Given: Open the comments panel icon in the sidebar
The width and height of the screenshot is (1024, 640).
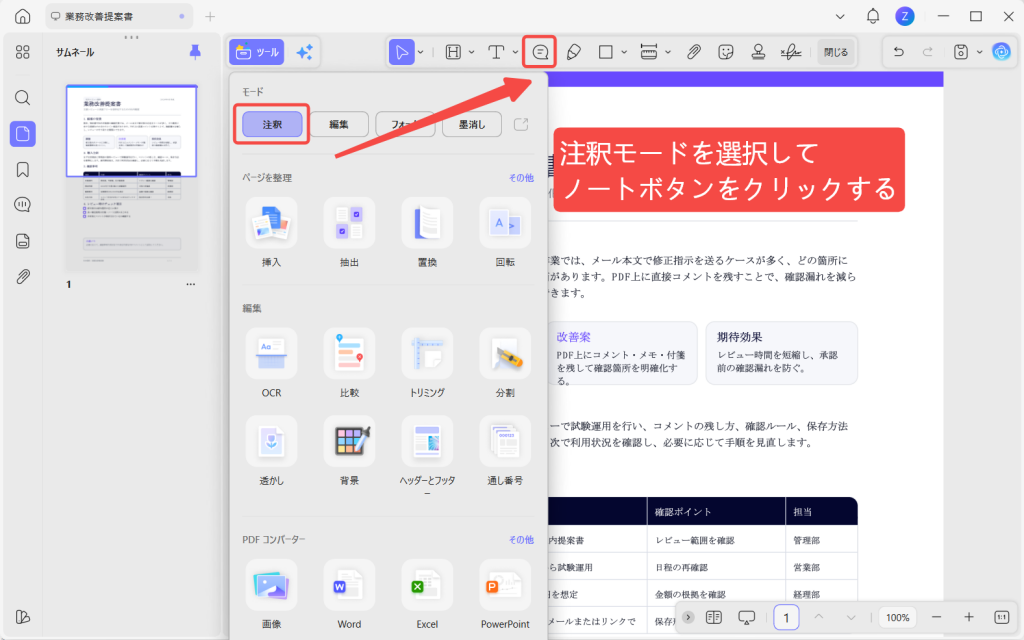Looking at the screenshot, I should tap(22, 205).
